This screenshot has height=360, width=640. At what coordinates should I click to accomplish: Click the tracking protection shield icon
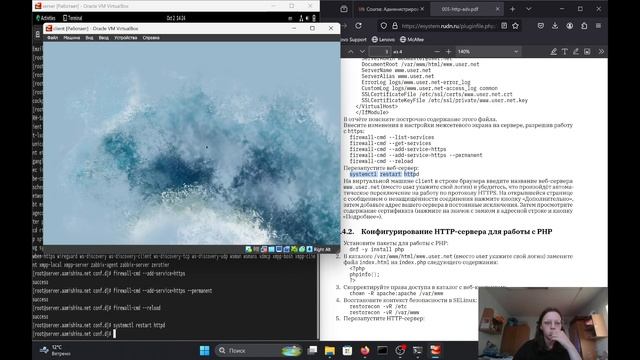pos(384,26)
